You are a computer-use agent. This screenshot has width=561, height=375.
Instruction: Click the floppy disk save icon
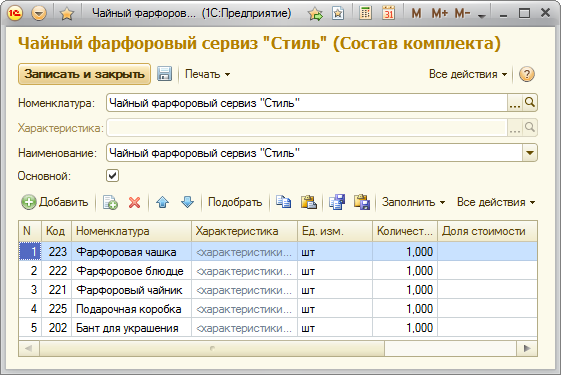click(164, 74)
